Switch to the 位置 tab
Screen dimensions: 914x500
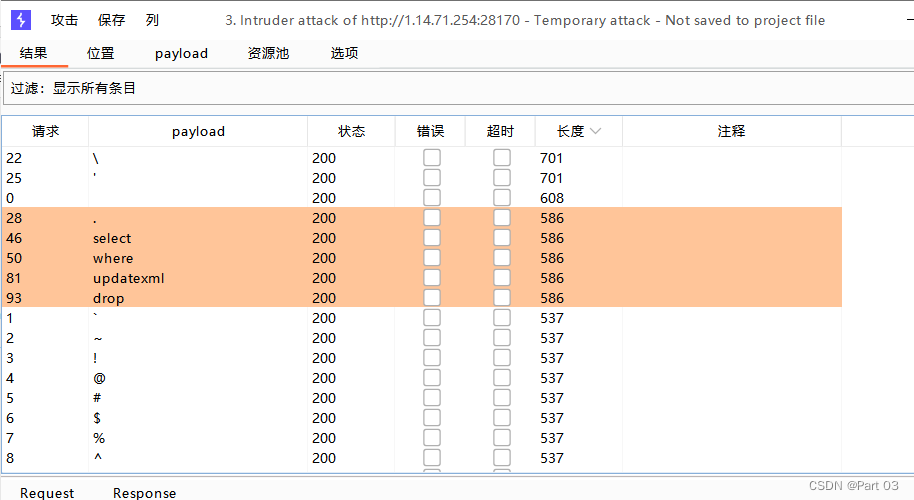tap(100, 54)
